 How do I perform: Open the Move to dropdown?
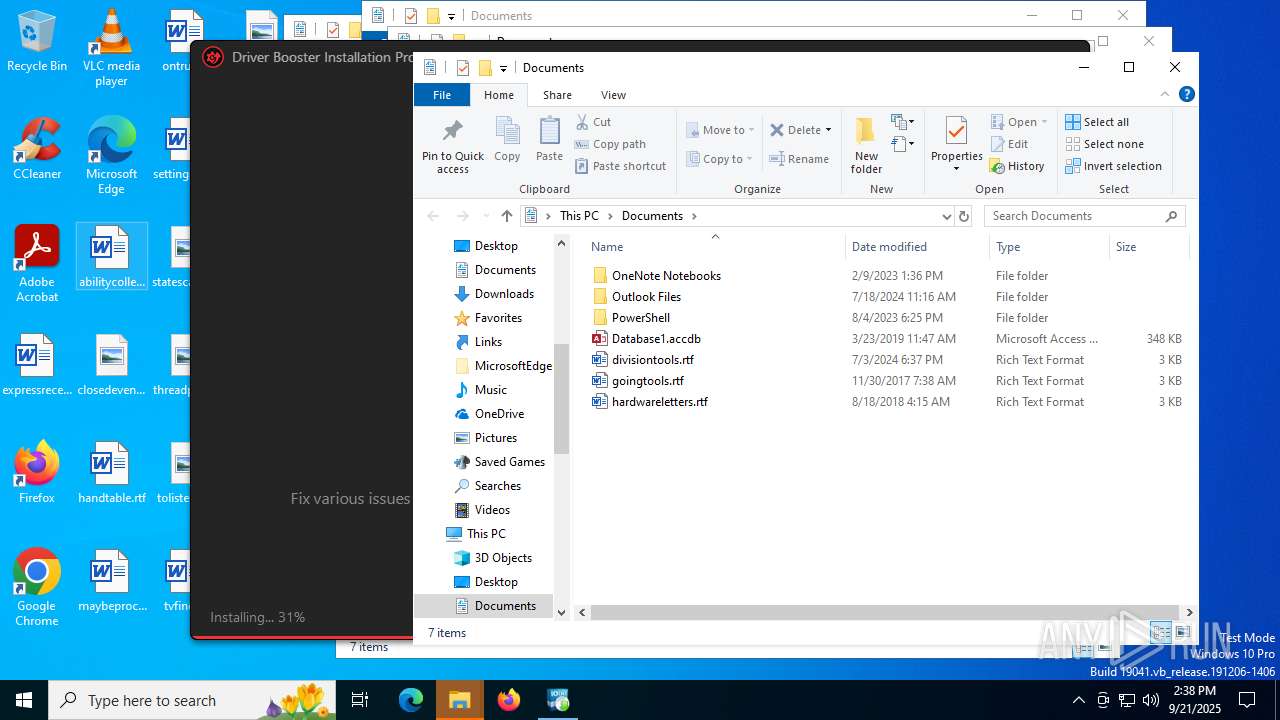click(719, 130)
